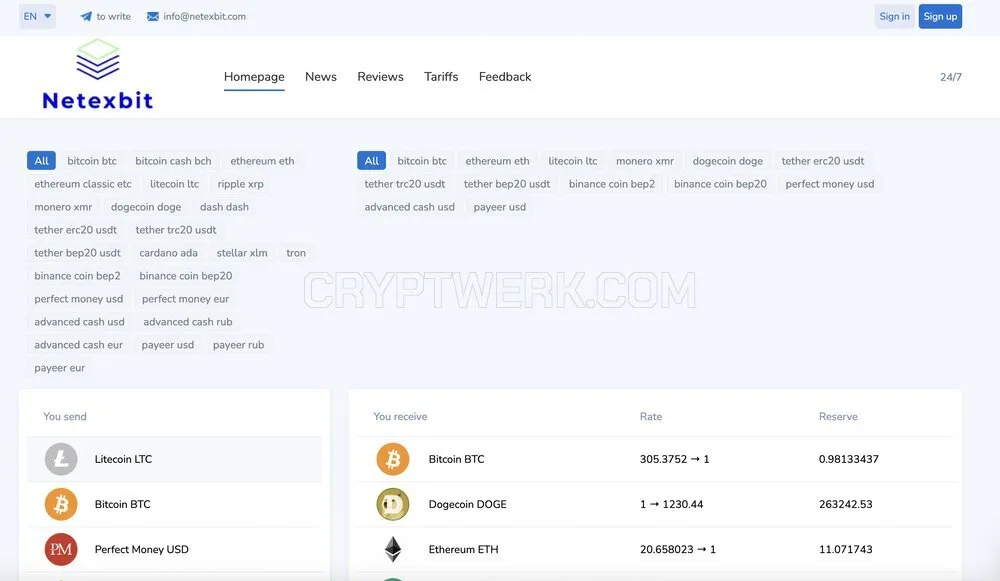Click the 24/7 label in header
Screen dimensions: 1000x581
click(x=950, y=77)
